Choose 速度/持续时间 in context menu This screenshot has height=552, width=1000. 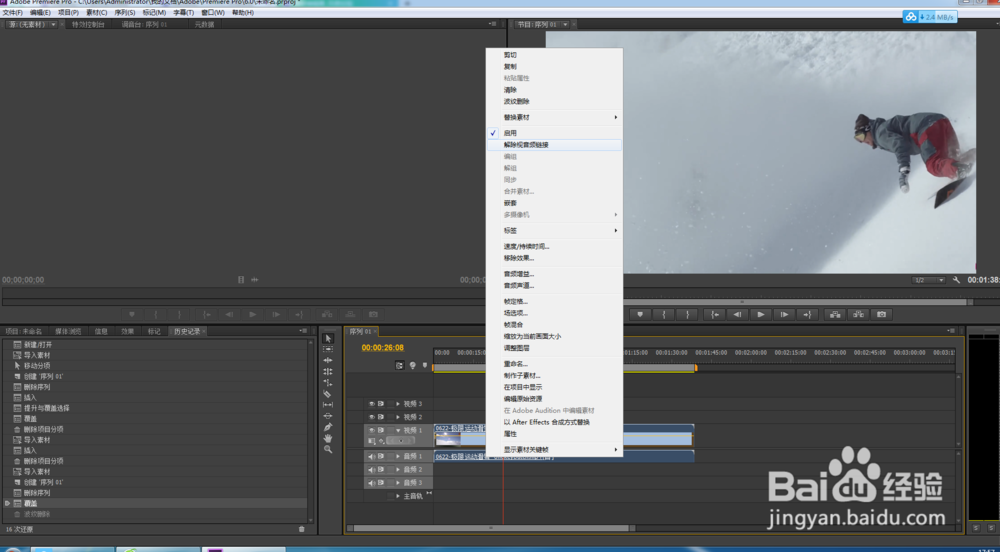pyautogui.click(x=554, y=247)
